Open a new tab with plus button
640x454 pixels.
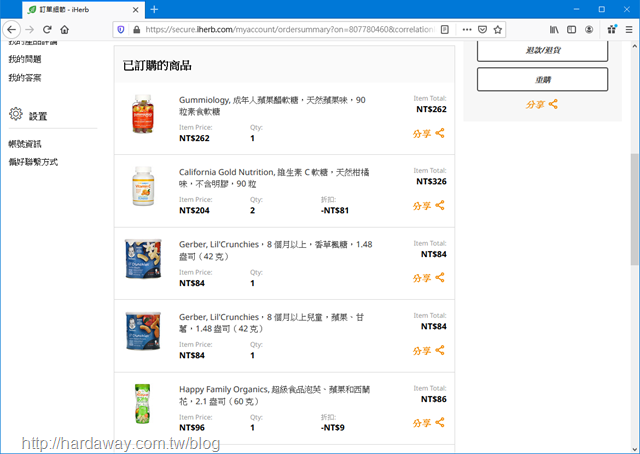tap(154, 9)
